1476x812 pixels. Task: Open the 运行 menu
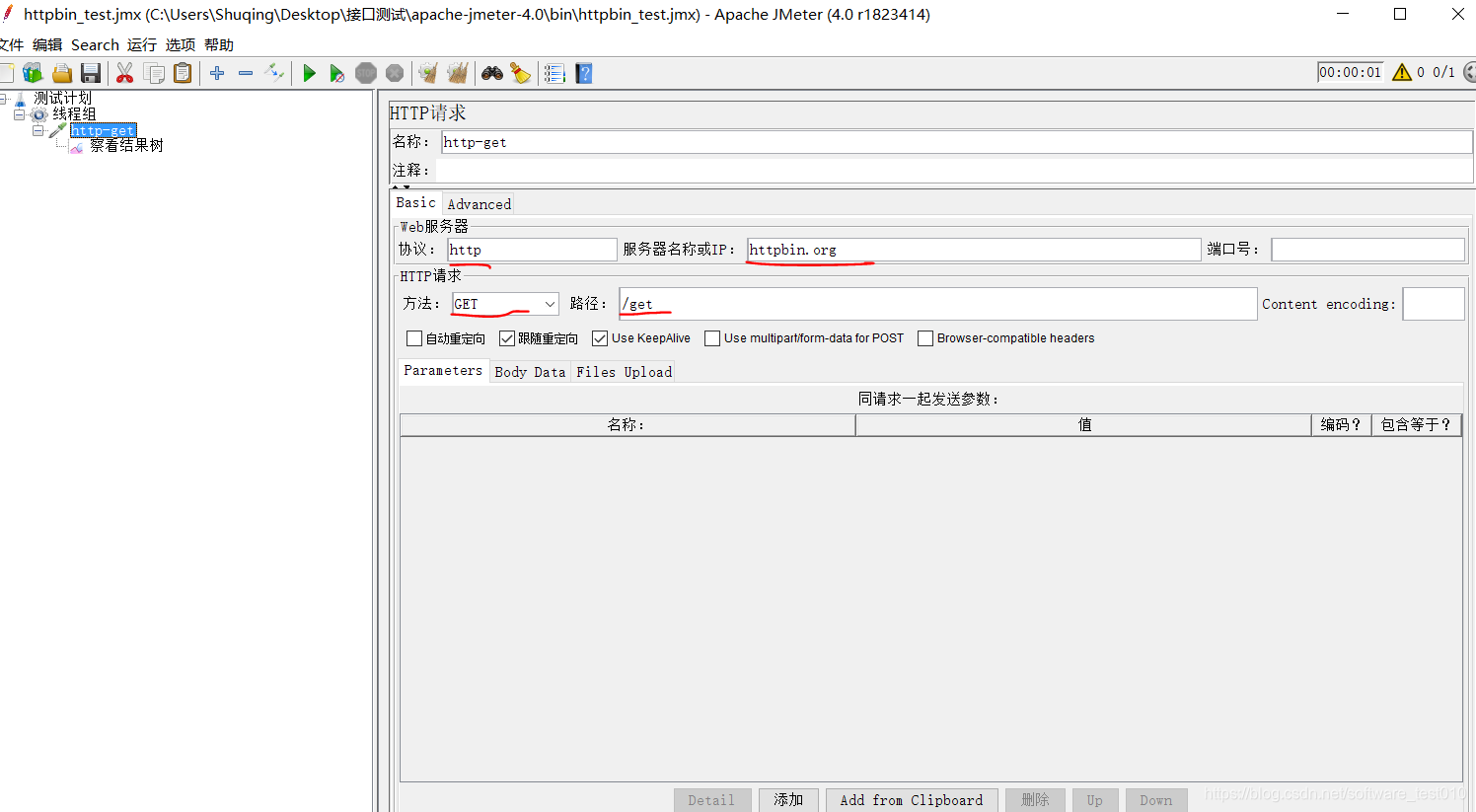click(x=142, y=45)
